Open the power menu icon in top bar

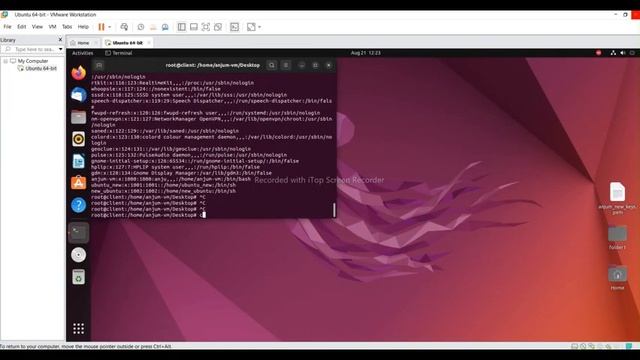[x=632, y=53]
